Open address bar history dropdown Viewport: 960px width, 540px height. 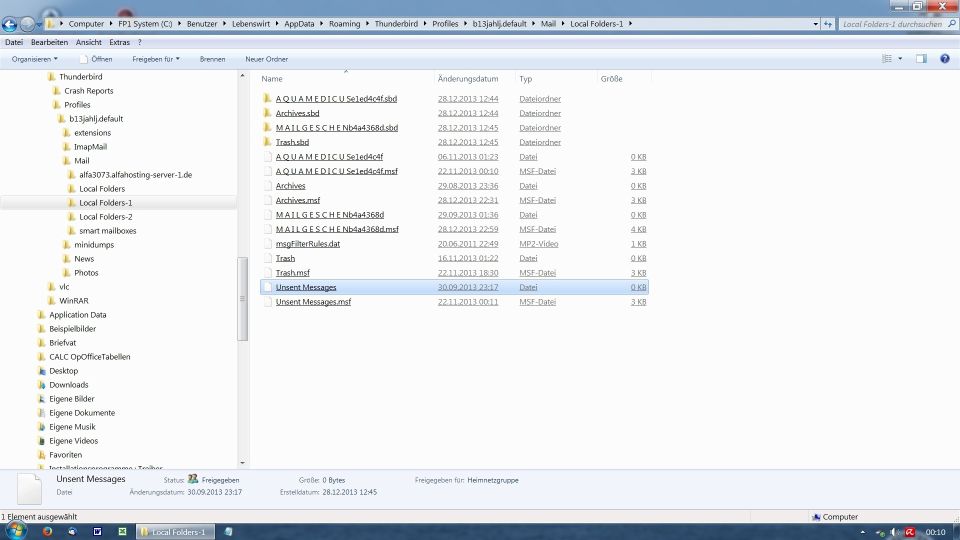click(816, 24)
